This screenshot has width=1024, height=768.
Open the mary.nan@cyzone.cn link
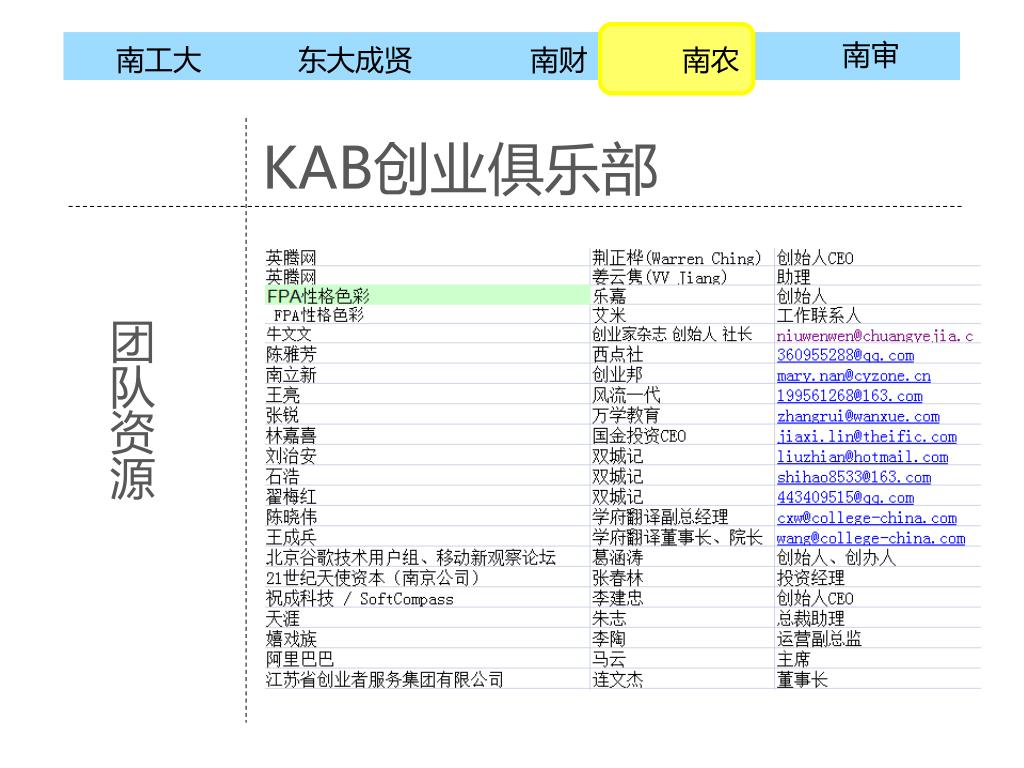pyautogui.click(x=854, y=376)
